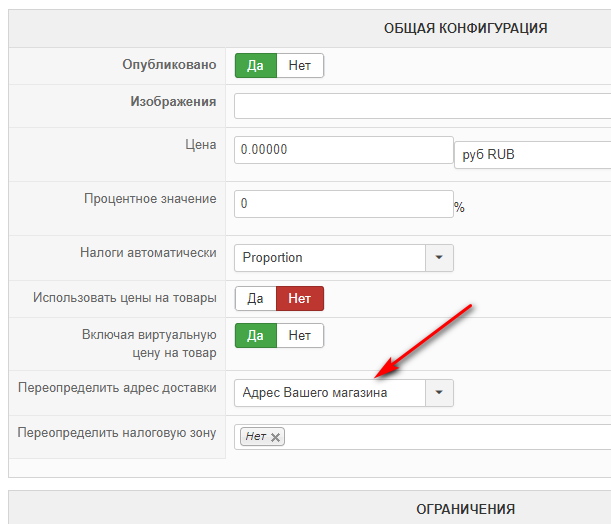Focus the Процентное значение input field
Screen dimensions: 611x524
(343, 204)
